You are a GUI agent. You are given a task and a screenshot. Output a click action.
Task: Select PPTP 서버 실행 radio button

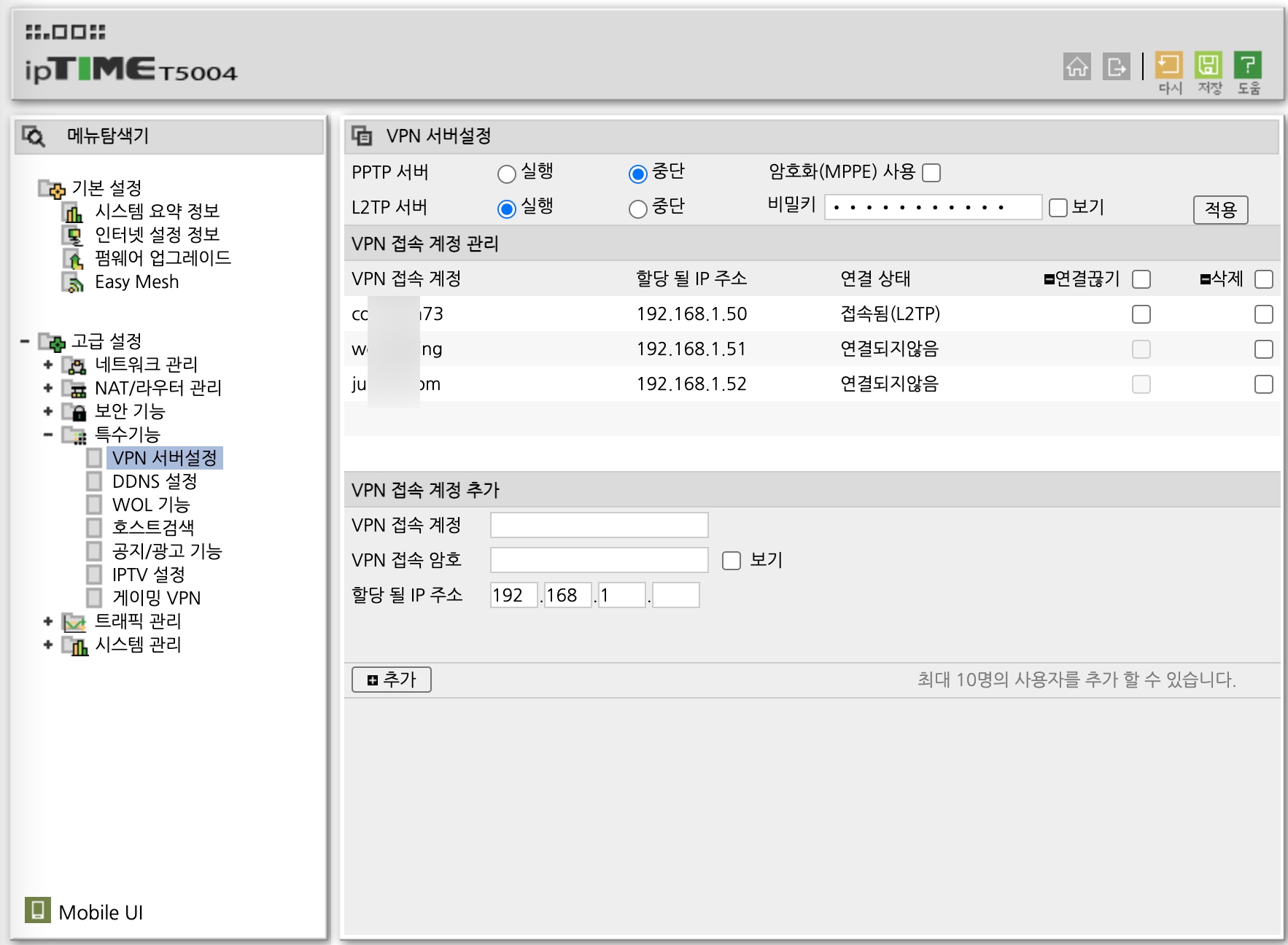(506, 174)
